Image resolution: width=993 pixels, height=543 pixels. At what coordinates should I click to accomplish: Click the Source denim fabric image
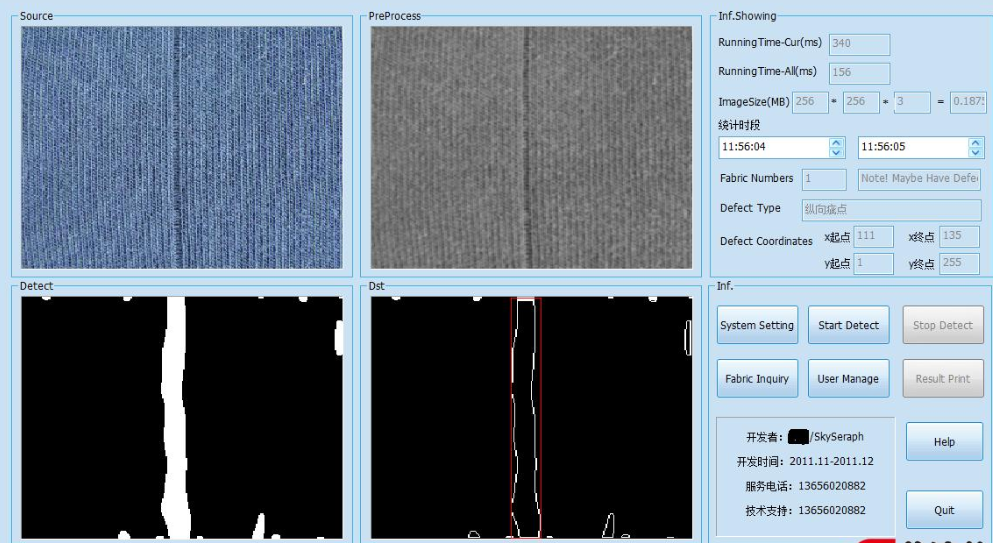coord(182,147)
